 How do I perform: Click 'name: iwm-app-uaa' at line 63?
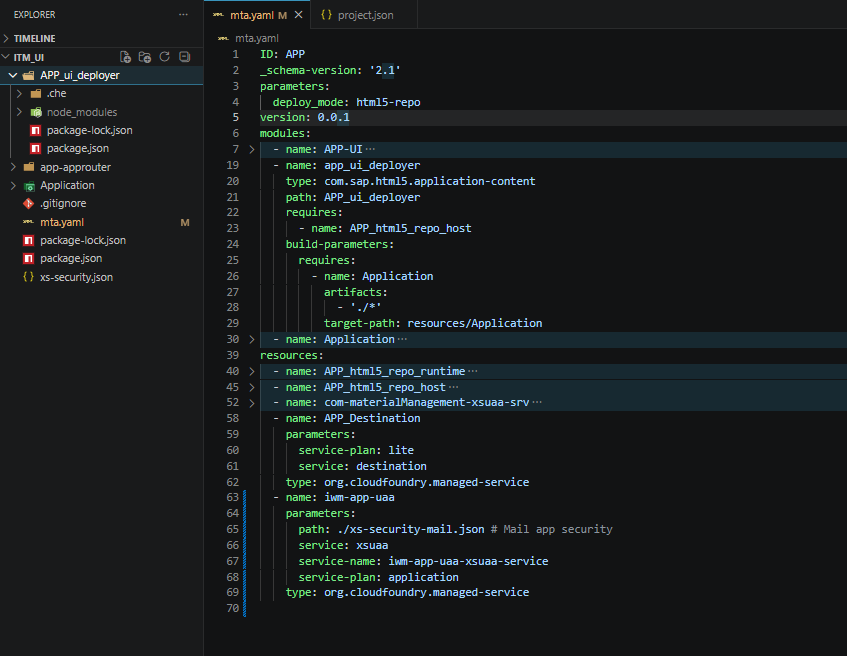point(340,497)
